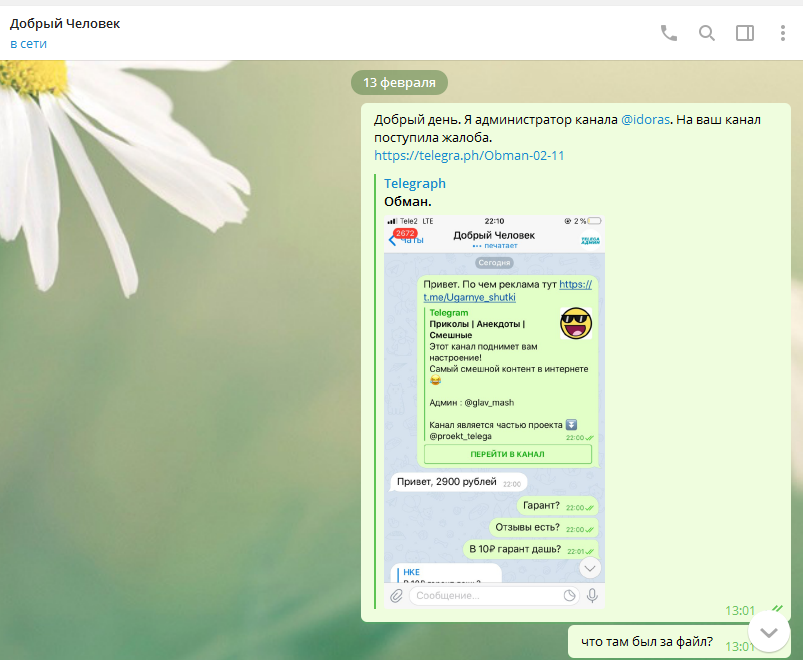The height and width of the screenshot is (660, 803).
Task: Start a voice call with Добрый Человек
Action: [x=668, y=33]
